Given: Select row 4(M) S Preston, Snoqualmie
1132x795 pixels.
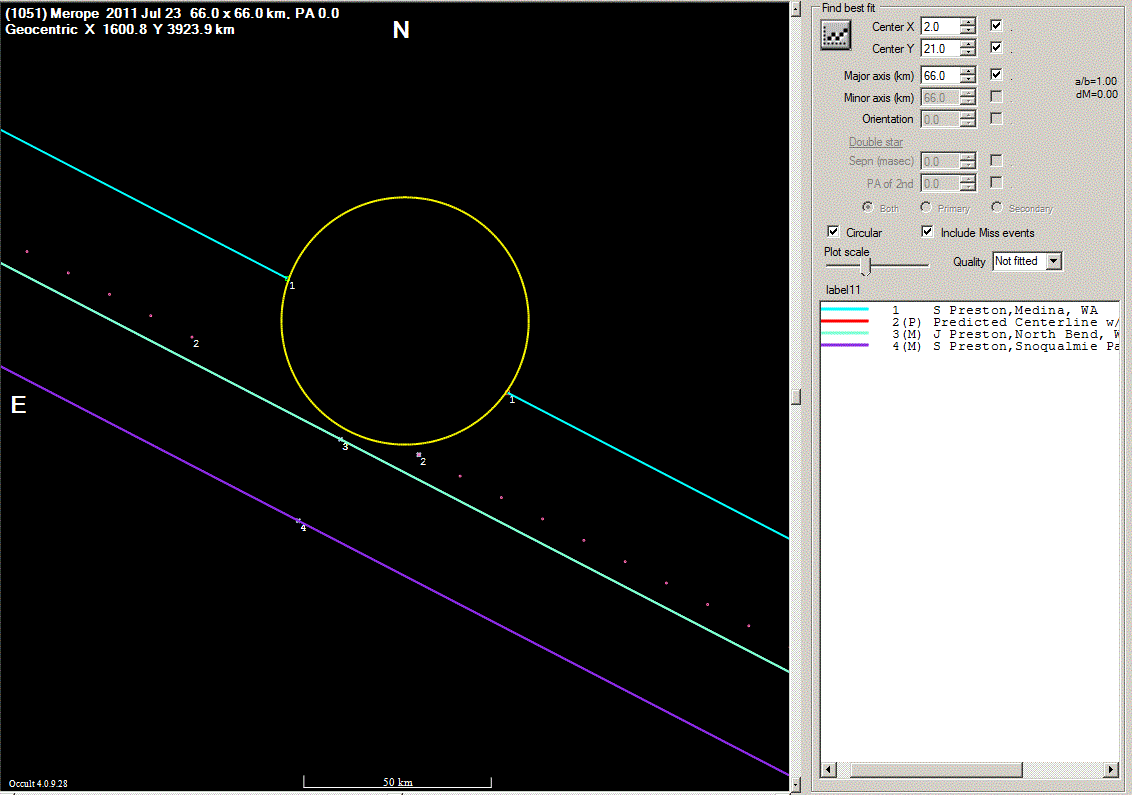Looking at the screenshot, I should coord(969,347).
